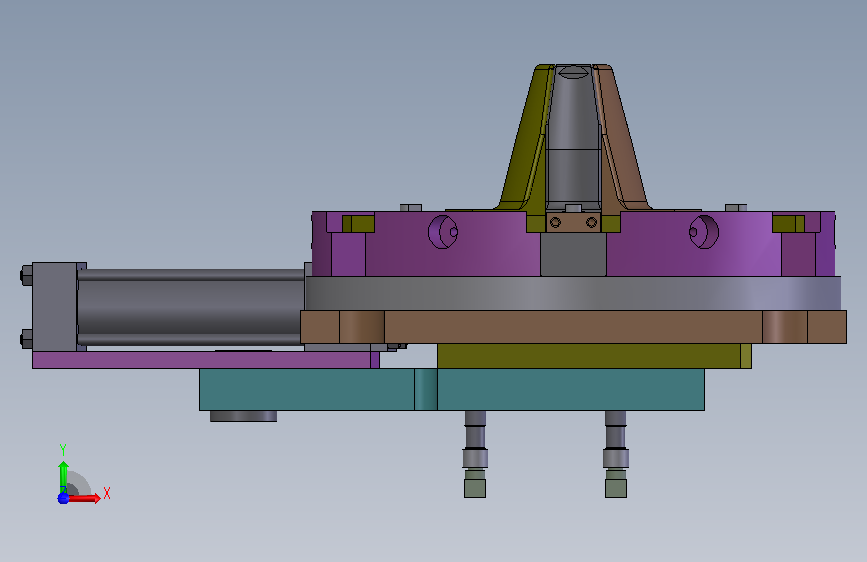Select the gray circular disc above brown plate

(573, 293)
